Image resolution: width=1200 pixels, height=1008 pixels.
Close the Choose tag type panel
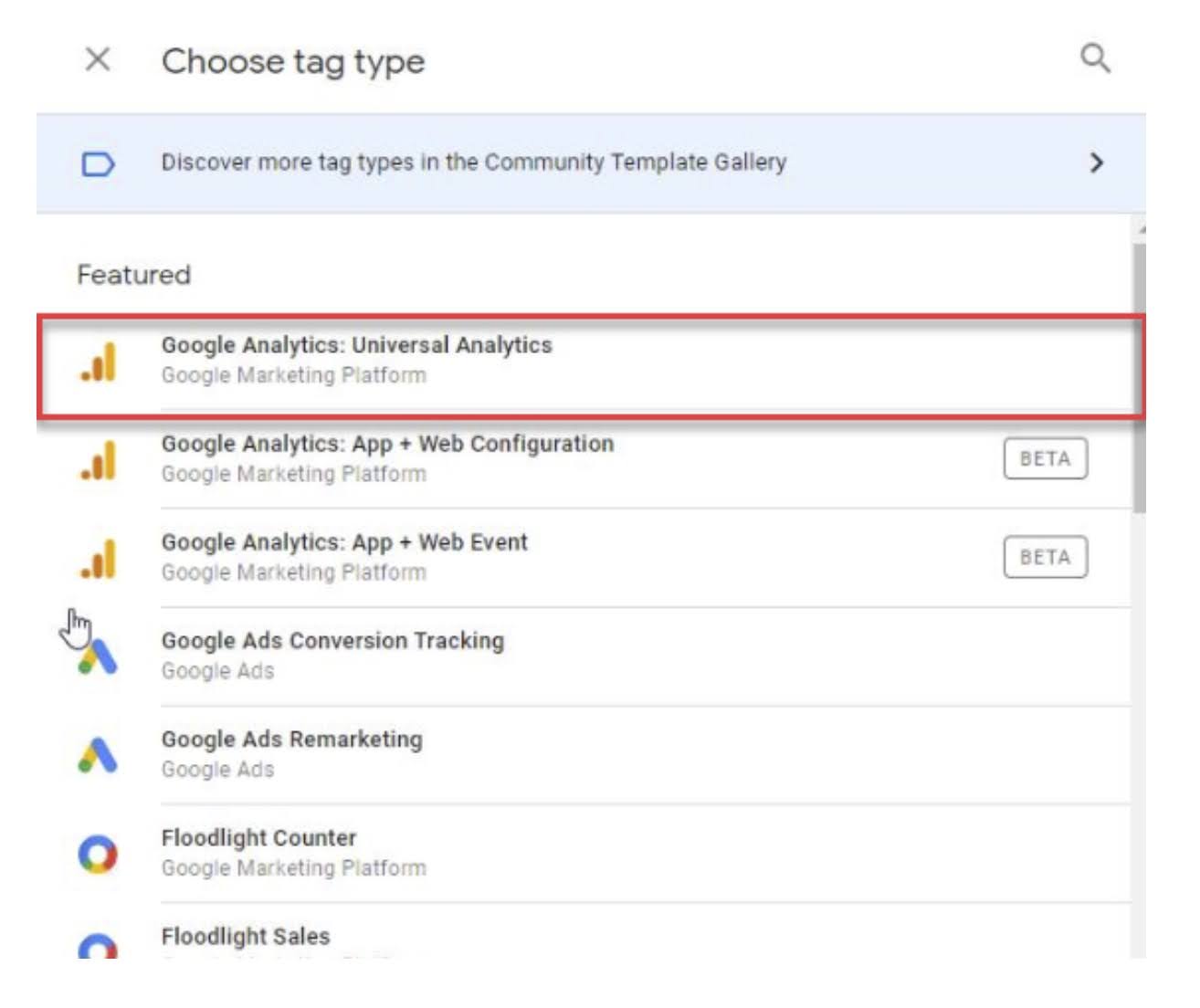(x=97, y=60)
